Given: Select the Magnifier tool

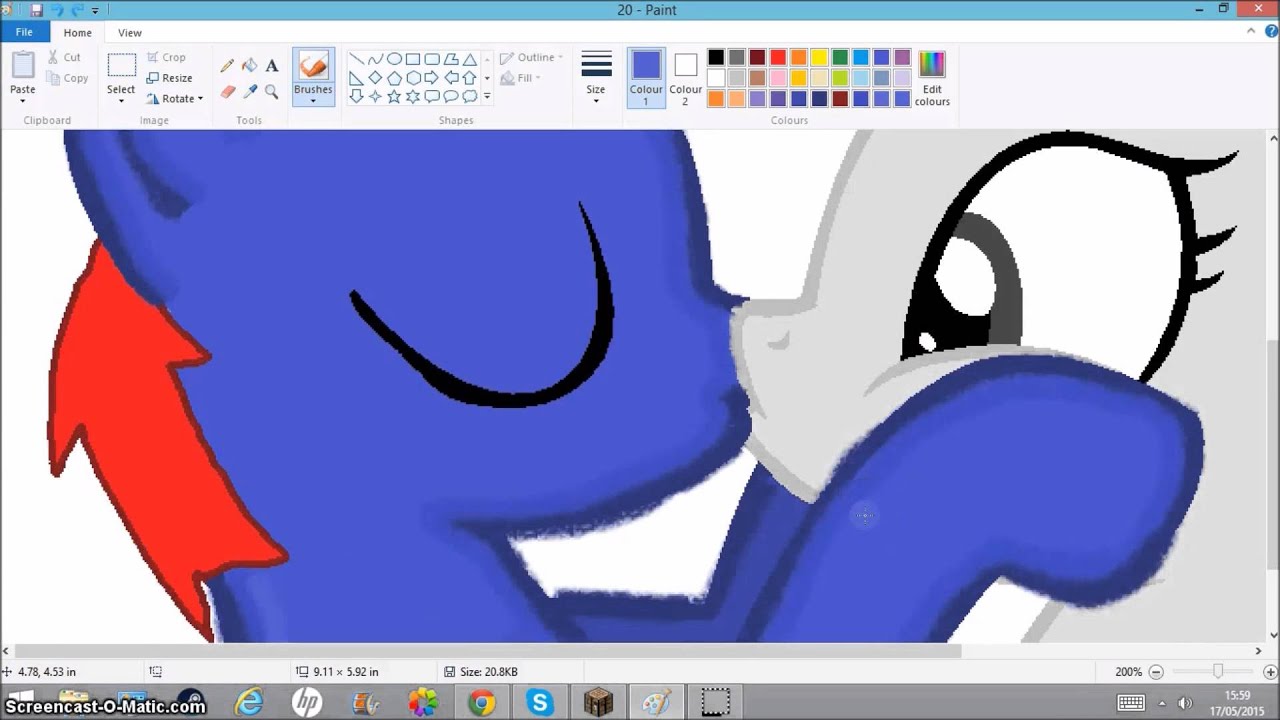Looking at the screenshot, I should point(272,91).
